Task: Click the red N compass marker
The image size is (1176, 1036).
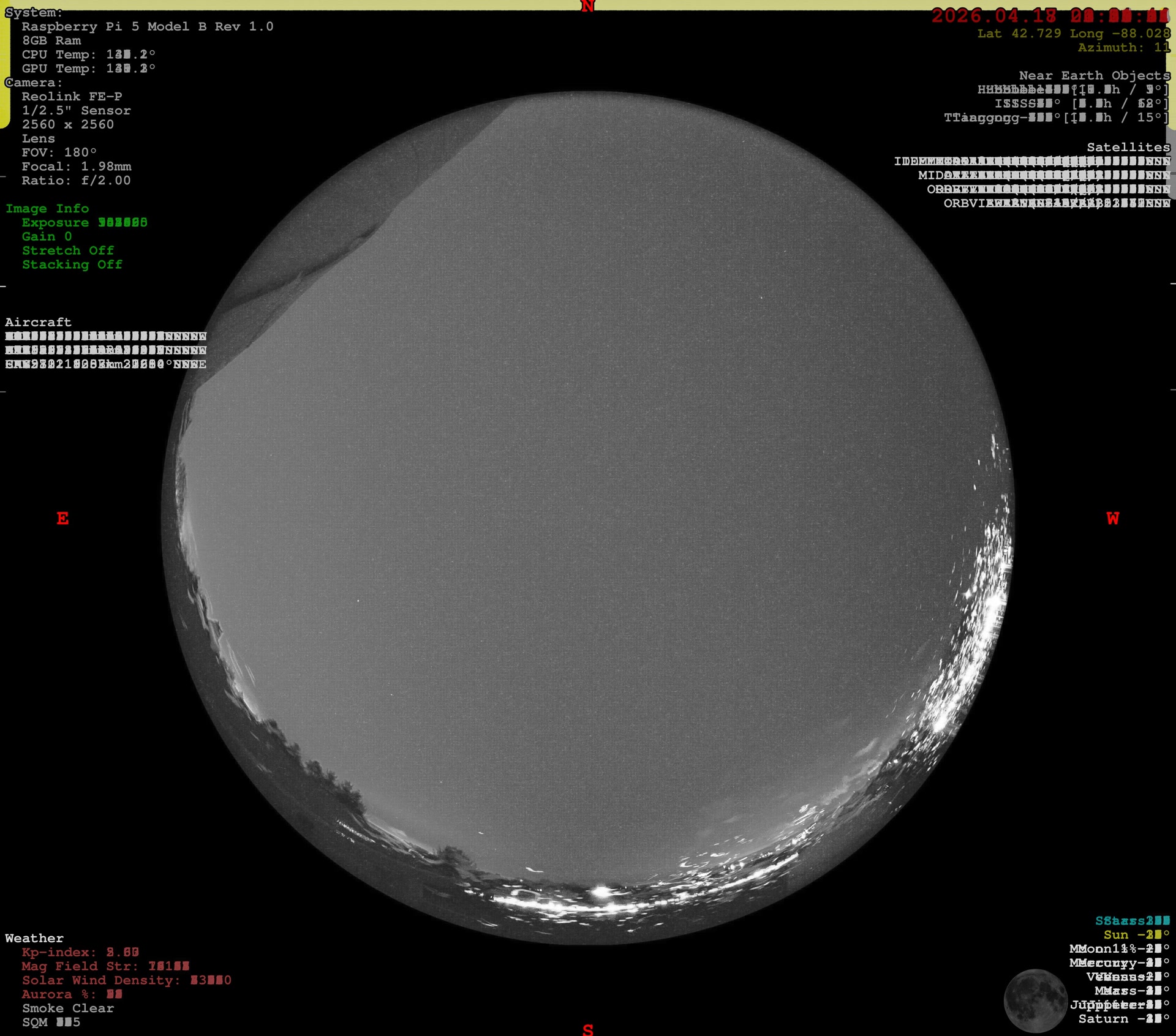Action: (587, 7)
